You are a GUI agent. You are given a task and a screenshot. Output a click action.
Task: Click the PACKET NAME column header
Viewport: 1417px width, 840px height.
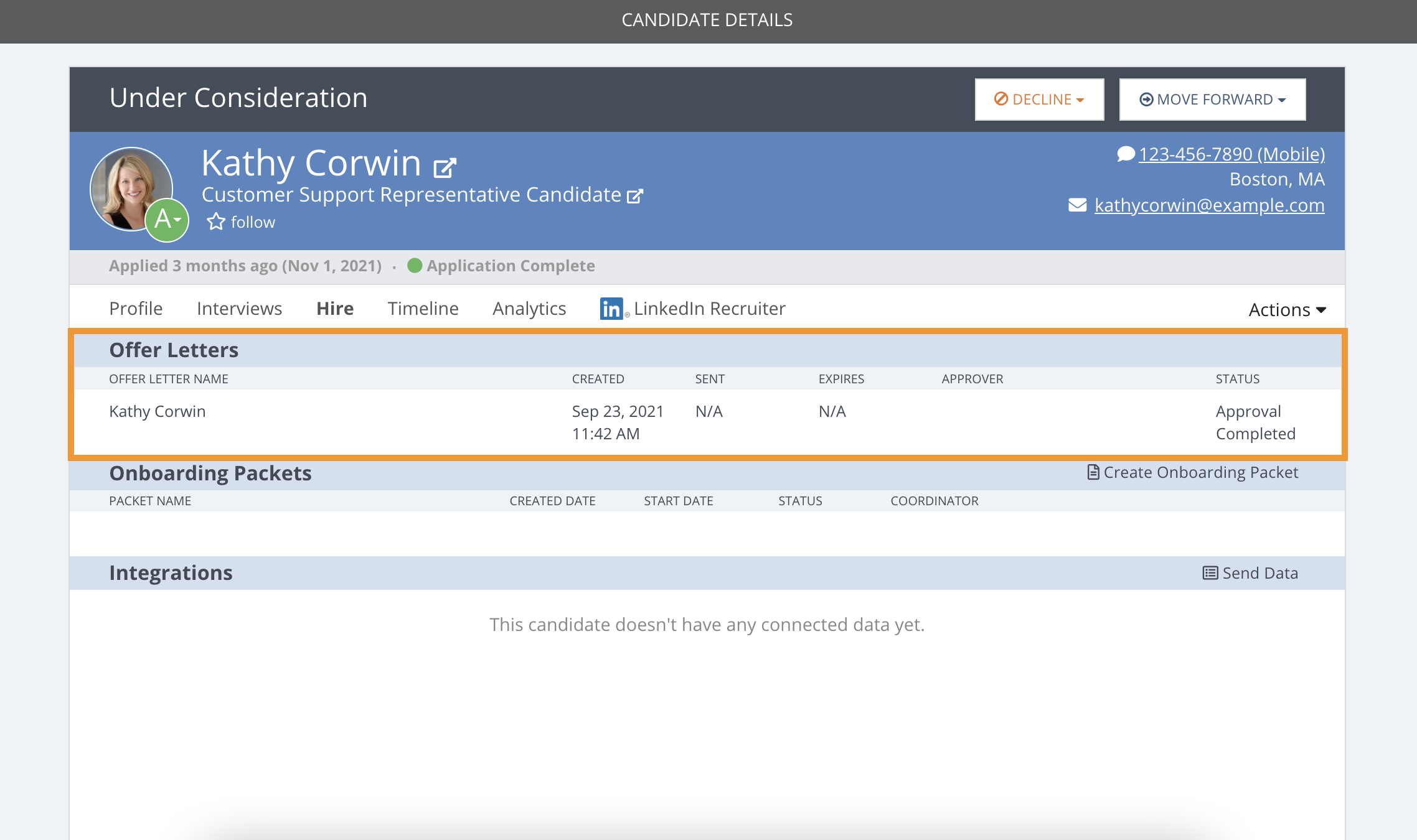tap(150, 501)
